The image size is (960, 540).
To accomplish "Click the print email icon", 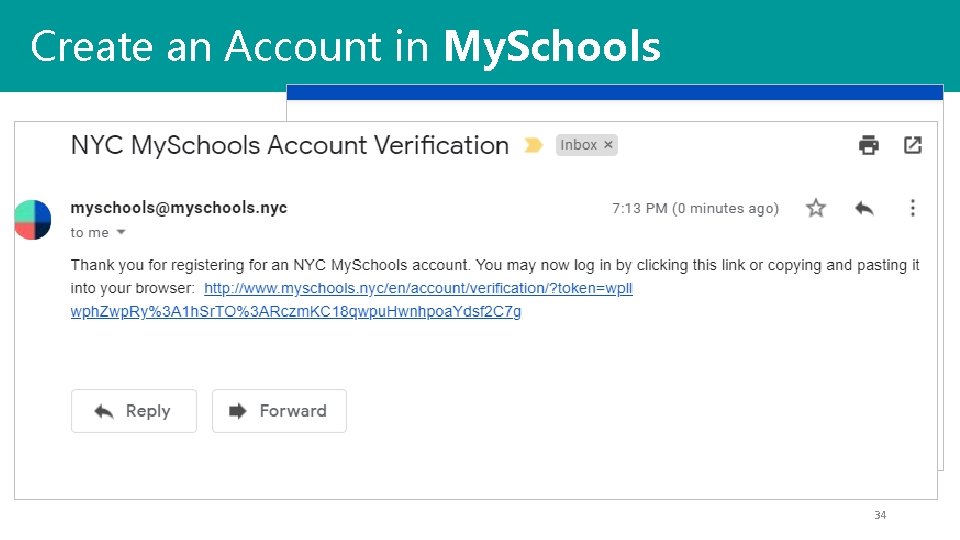I will point(869,145).
